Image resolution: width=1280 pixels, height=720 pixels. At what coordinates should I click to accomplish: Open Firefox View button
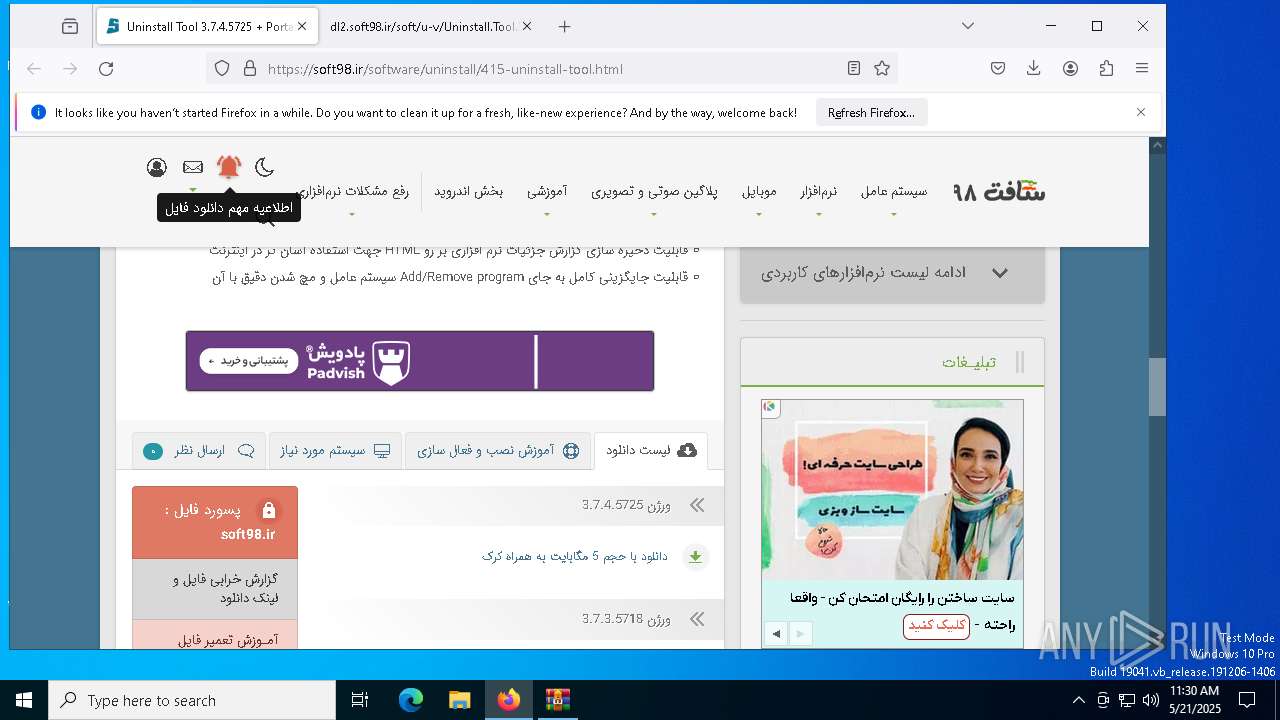(x=69, y=27)
